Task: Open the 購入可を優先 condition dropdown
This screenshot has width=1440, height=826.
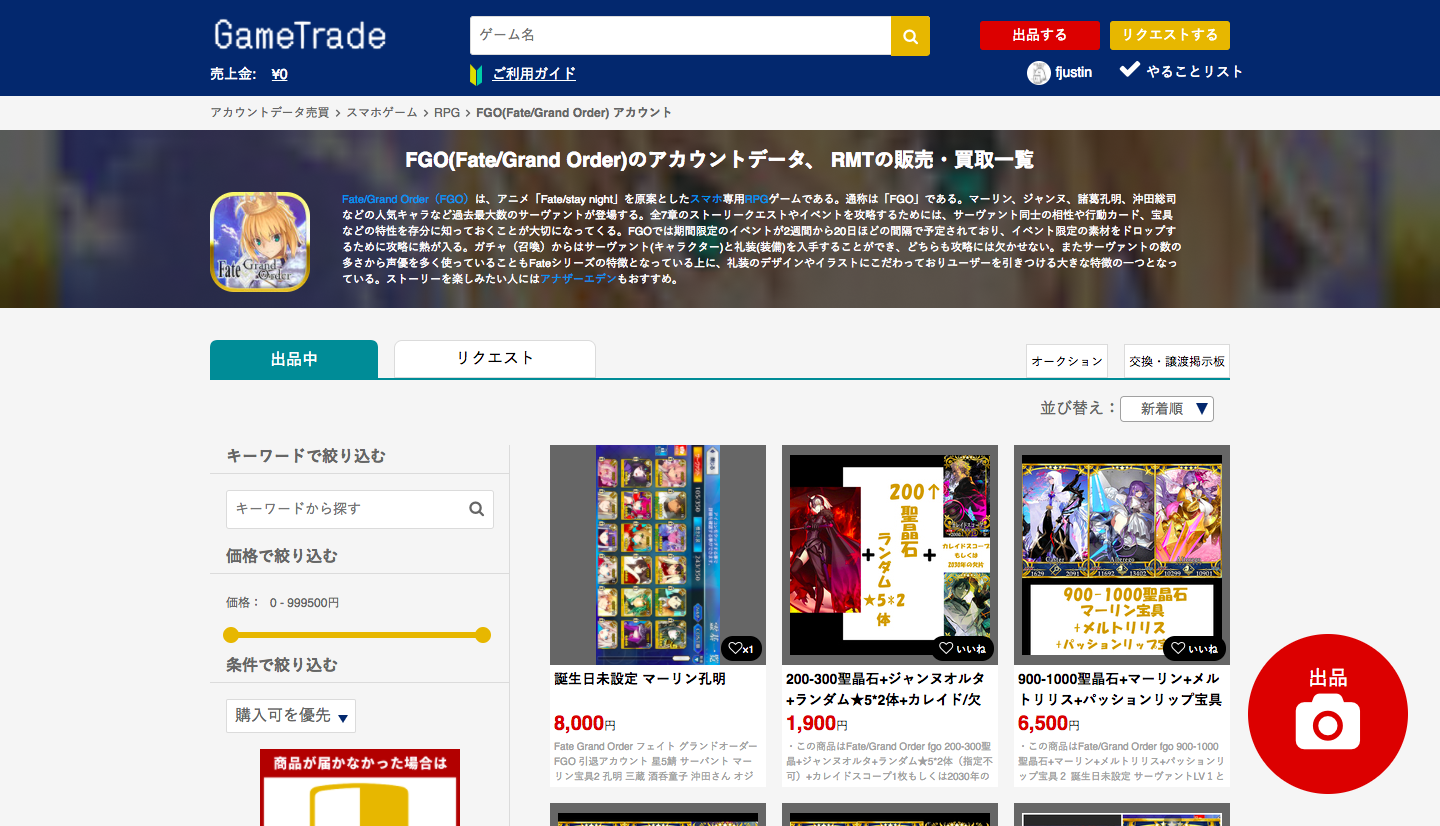Action: click(x=291, y=716)
